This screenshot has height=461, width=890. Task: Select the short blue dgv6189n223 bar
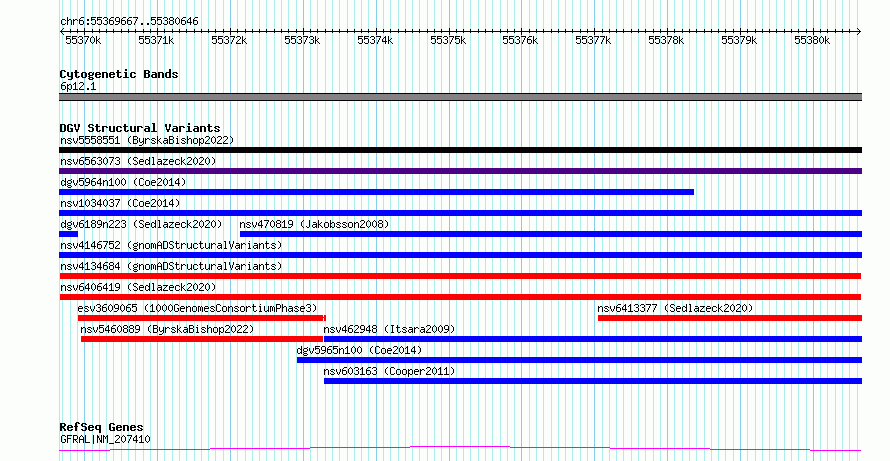(x=68, y=234)
